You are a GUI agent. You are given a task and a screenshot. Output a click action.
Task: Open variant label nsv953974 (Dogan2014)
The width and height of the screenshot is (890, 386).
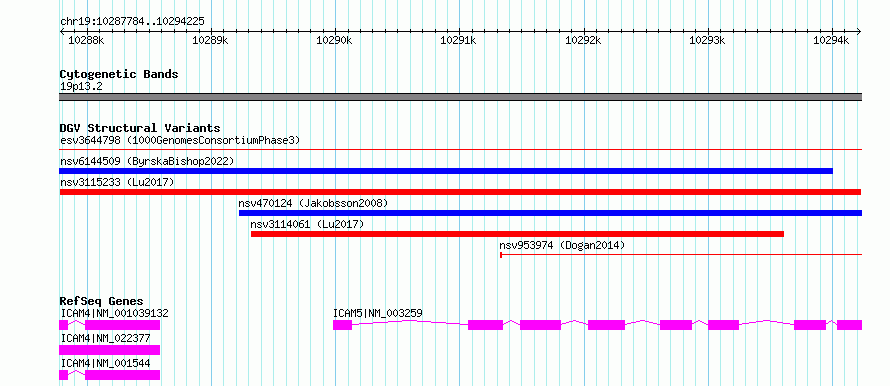click(x=562, y=245)
